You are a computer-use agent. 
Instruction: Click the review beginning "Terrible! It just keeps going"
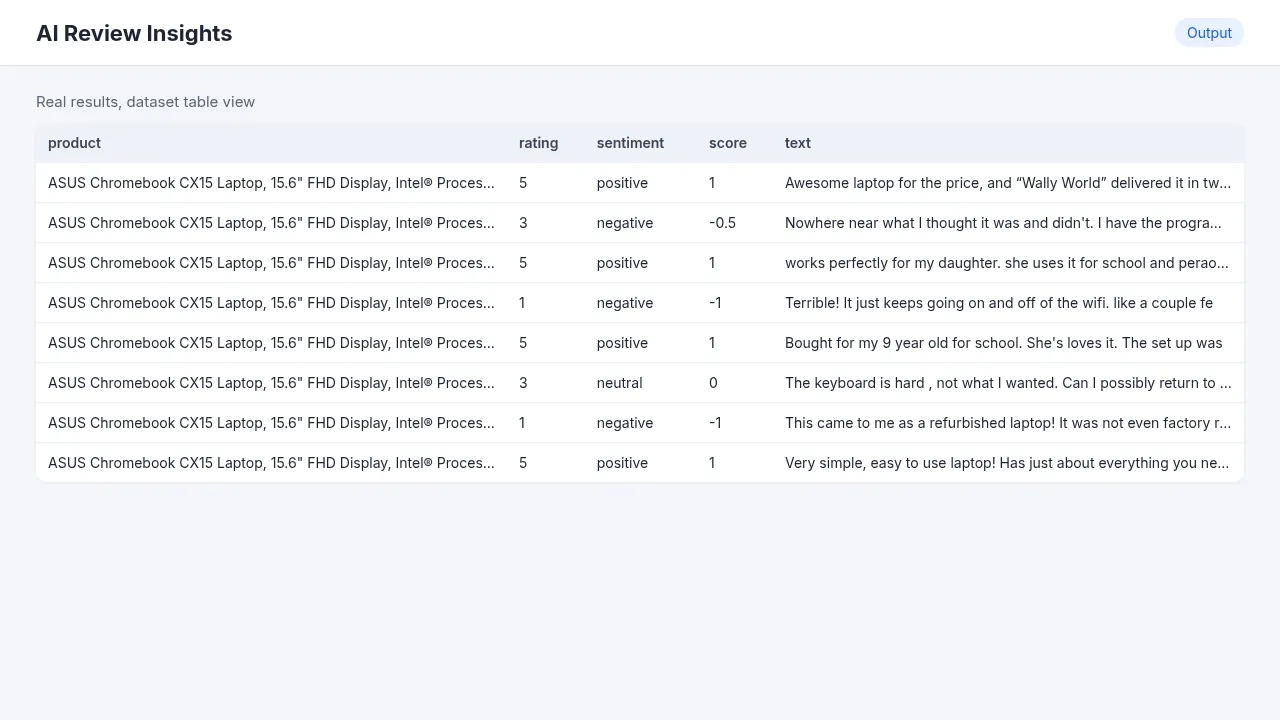[x=999, y=303]
